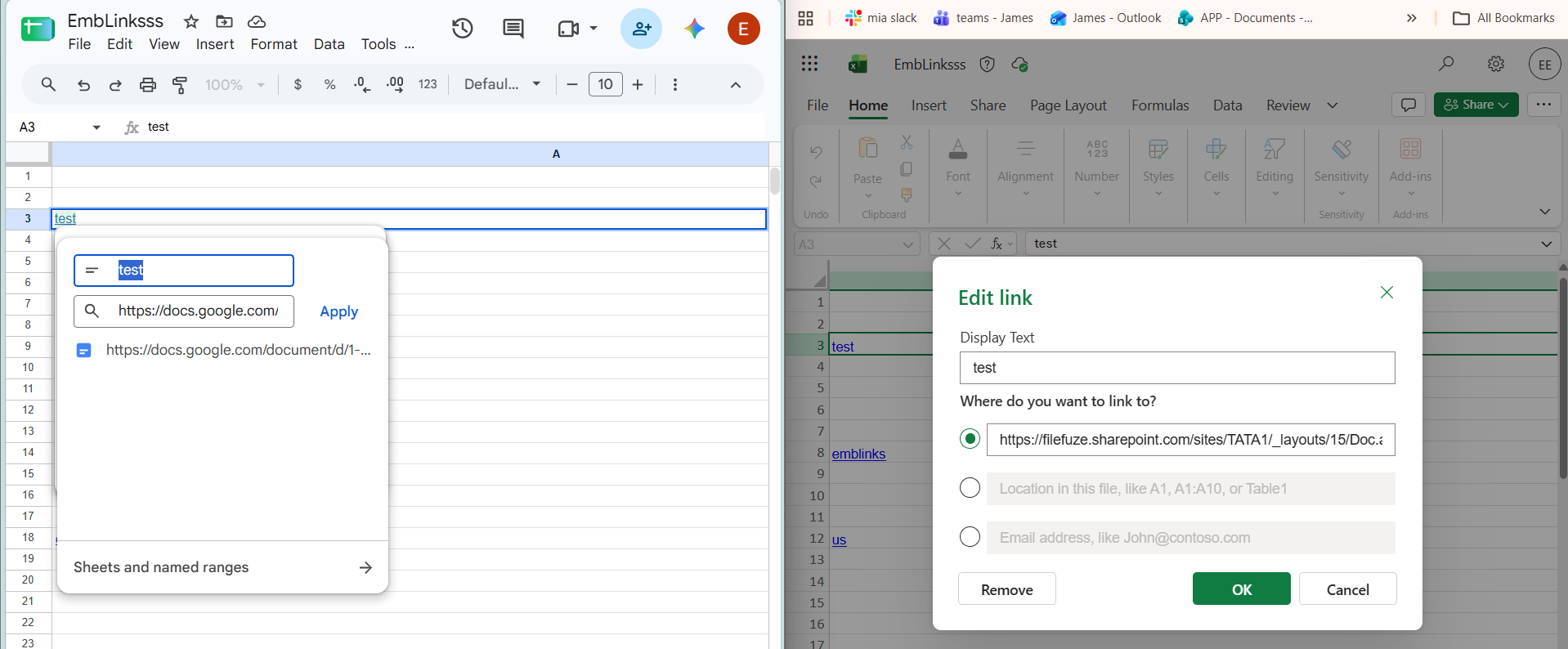Cancel the Edit link dialog
This screenshot has width=1568, height=649.
coord(1347,589)
